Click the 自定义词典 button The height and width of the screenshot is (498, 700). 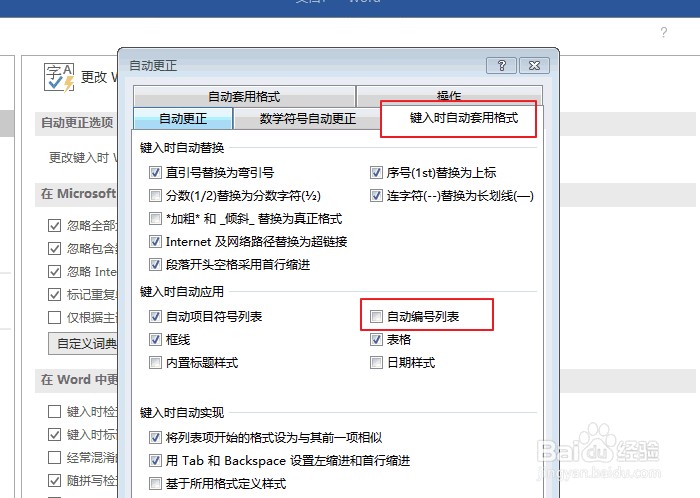(x=83, y=343)
